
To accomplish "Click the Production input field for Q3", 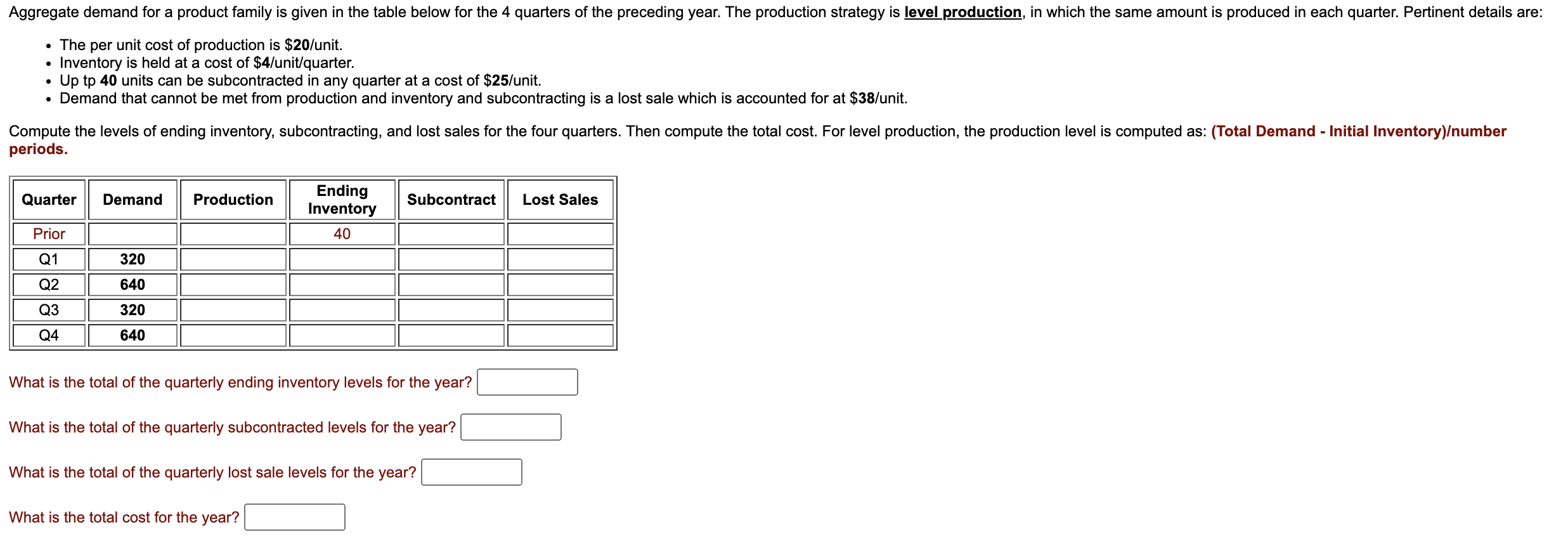I will 233,309.
